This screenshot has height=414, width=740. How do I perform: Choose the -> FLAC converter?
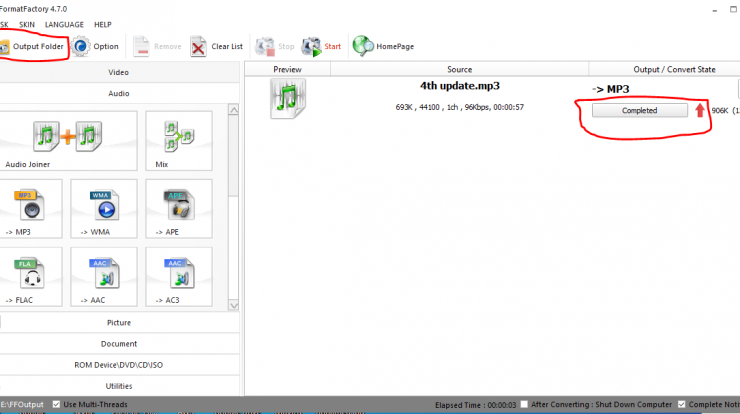[x=31, y=277]
